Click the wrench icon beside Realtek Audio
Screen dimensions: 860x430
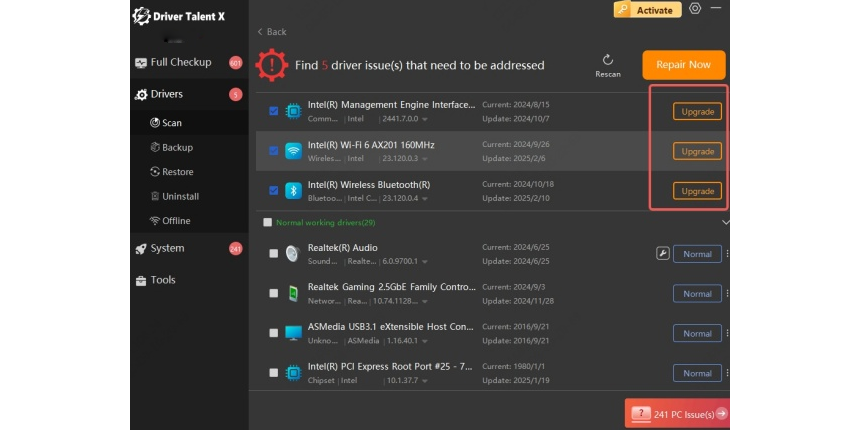coord(662,254)
